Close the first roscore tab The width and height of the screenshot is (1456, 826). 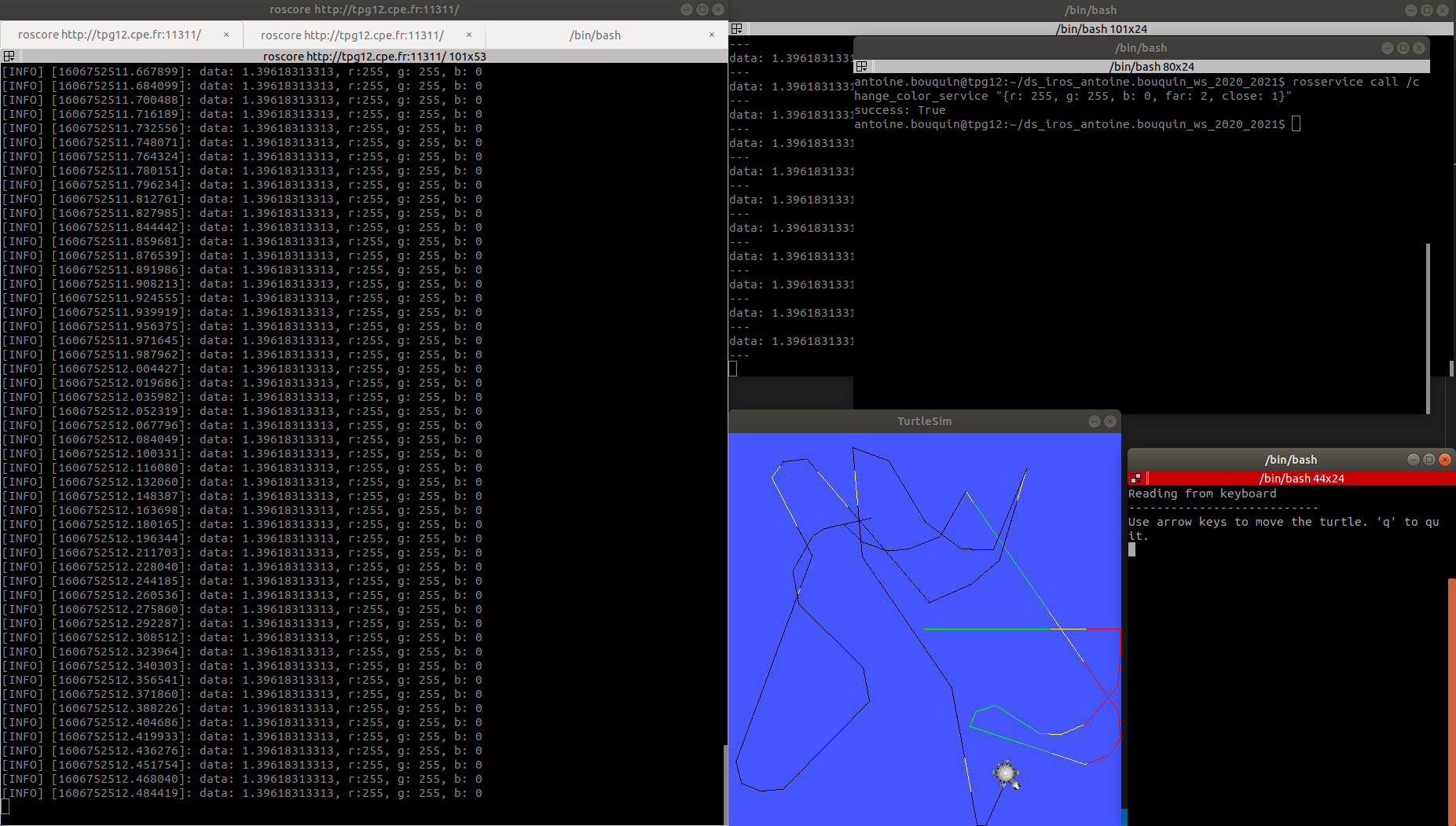point(226,35)
